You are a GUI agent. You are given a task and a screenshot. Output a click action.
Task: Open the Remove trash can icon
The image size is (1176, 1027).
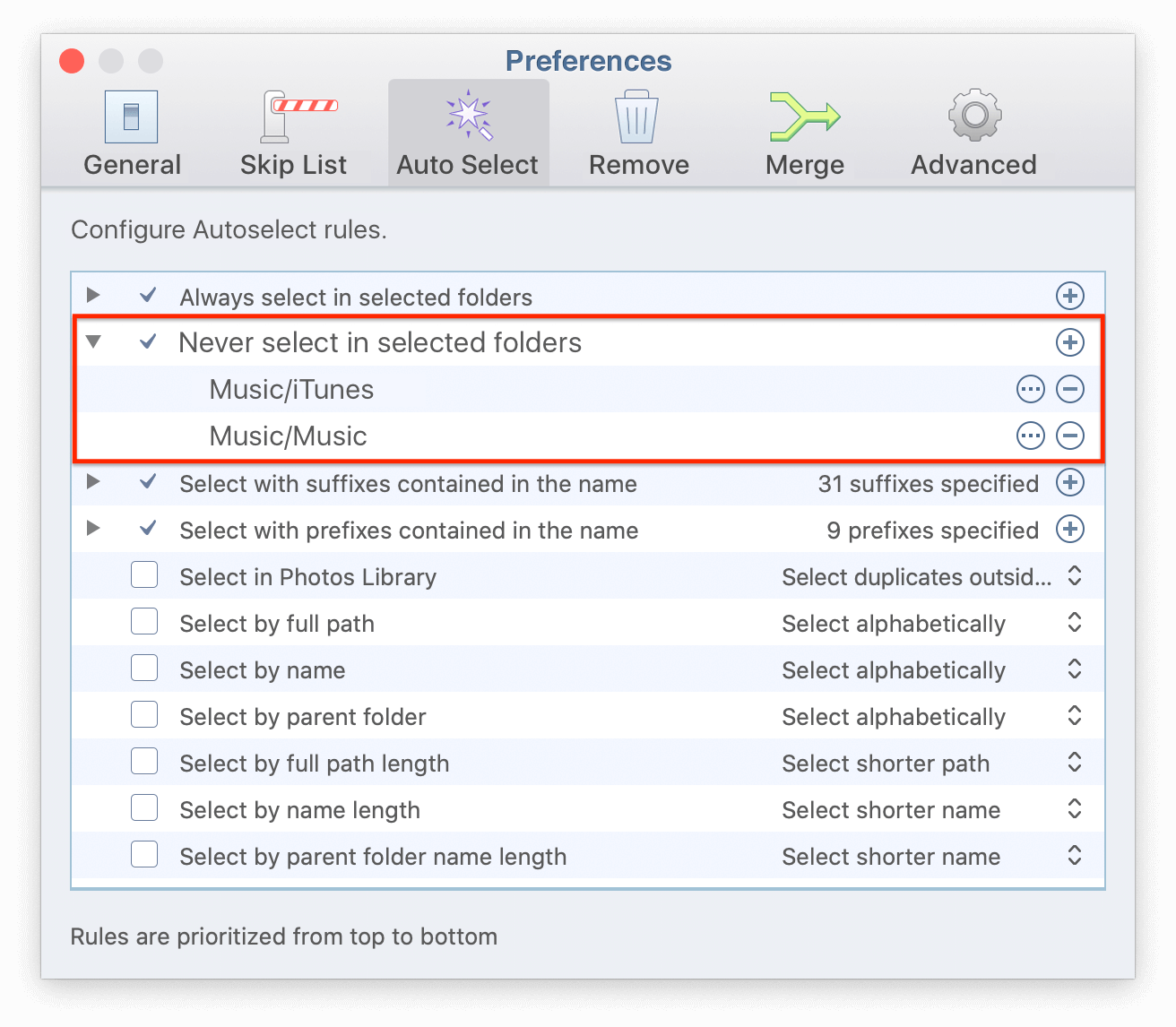[636, 117]
